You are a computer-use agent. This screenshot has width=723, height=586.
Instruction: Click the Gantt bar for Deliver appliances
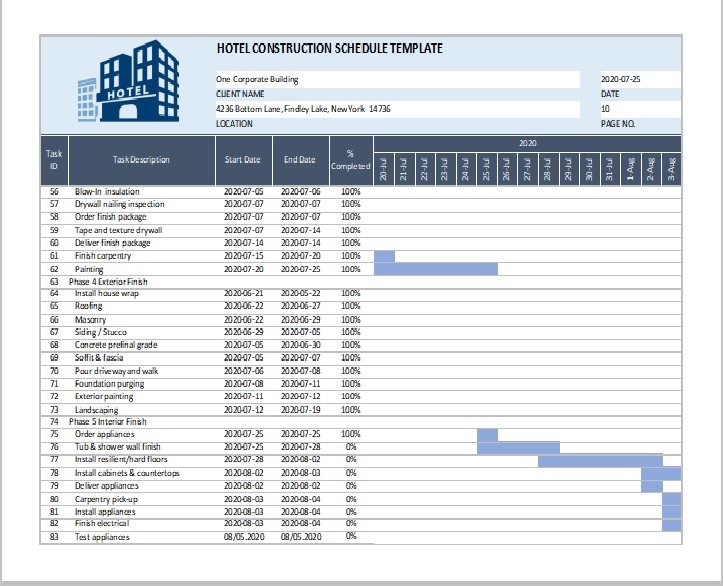coord(652,486)
